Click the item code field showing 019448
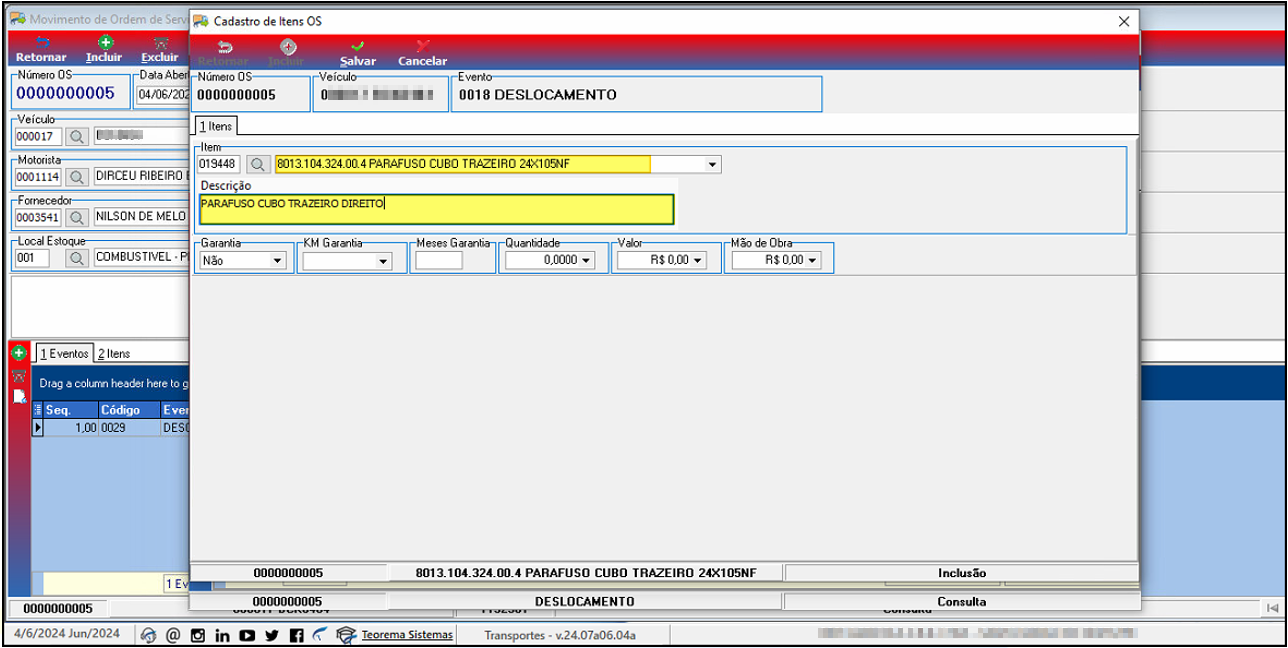Viewport: 1288px width, 648px height. [218, 164]
